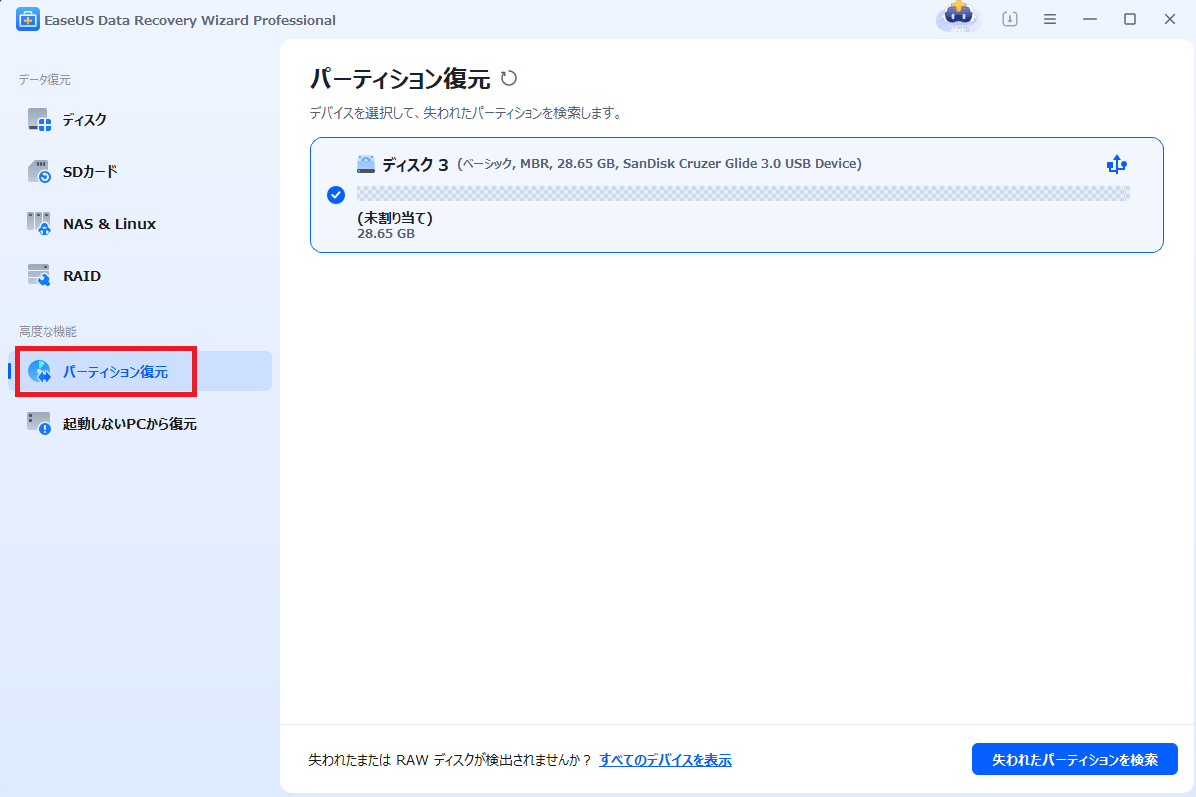1196x797 pixels.
Task: Click the EaseUS app logo in title bar
Action: pos(26,20)
